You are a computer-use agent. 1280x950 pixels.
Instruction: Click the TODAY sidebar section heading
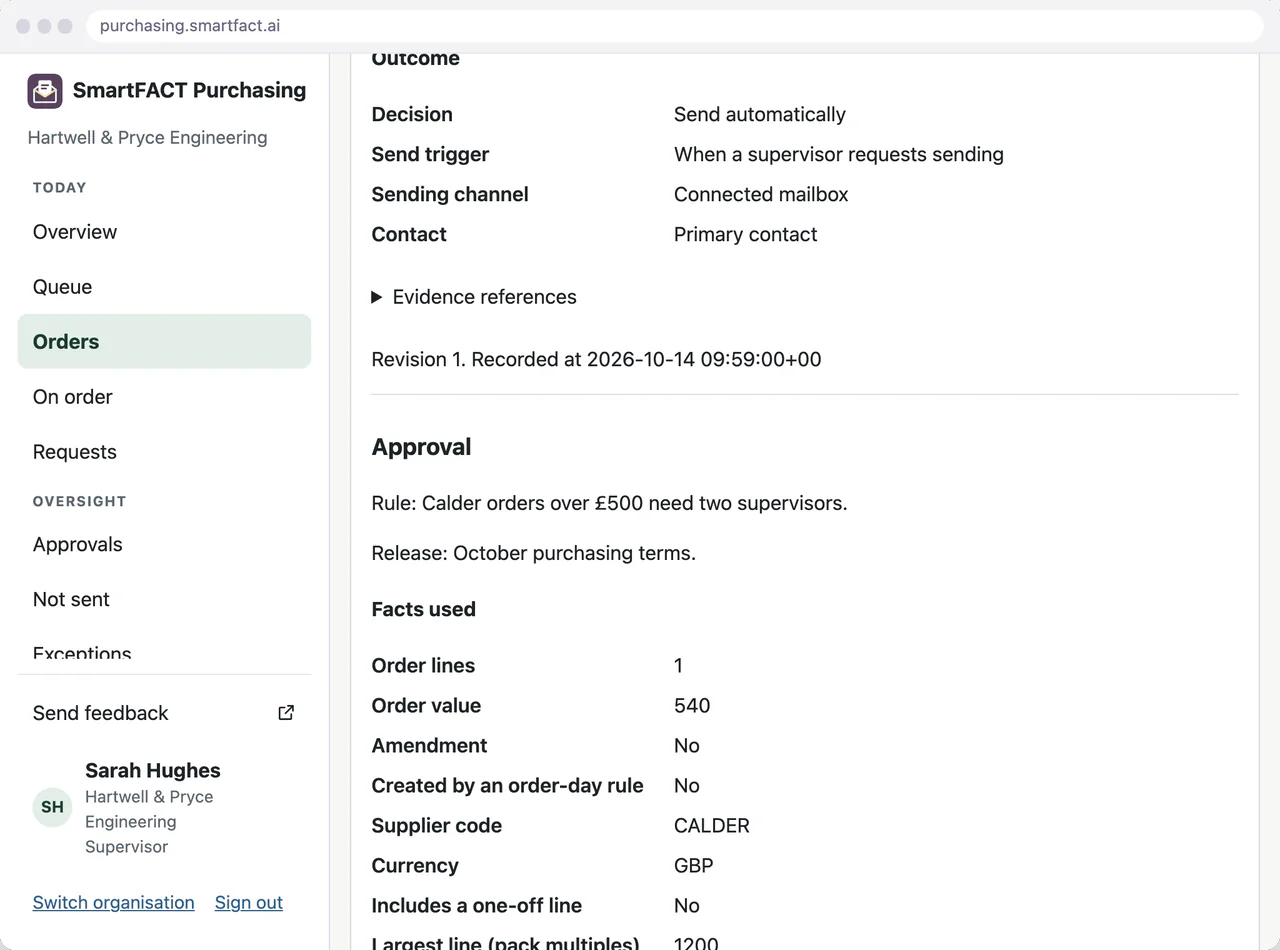(60, 188)
